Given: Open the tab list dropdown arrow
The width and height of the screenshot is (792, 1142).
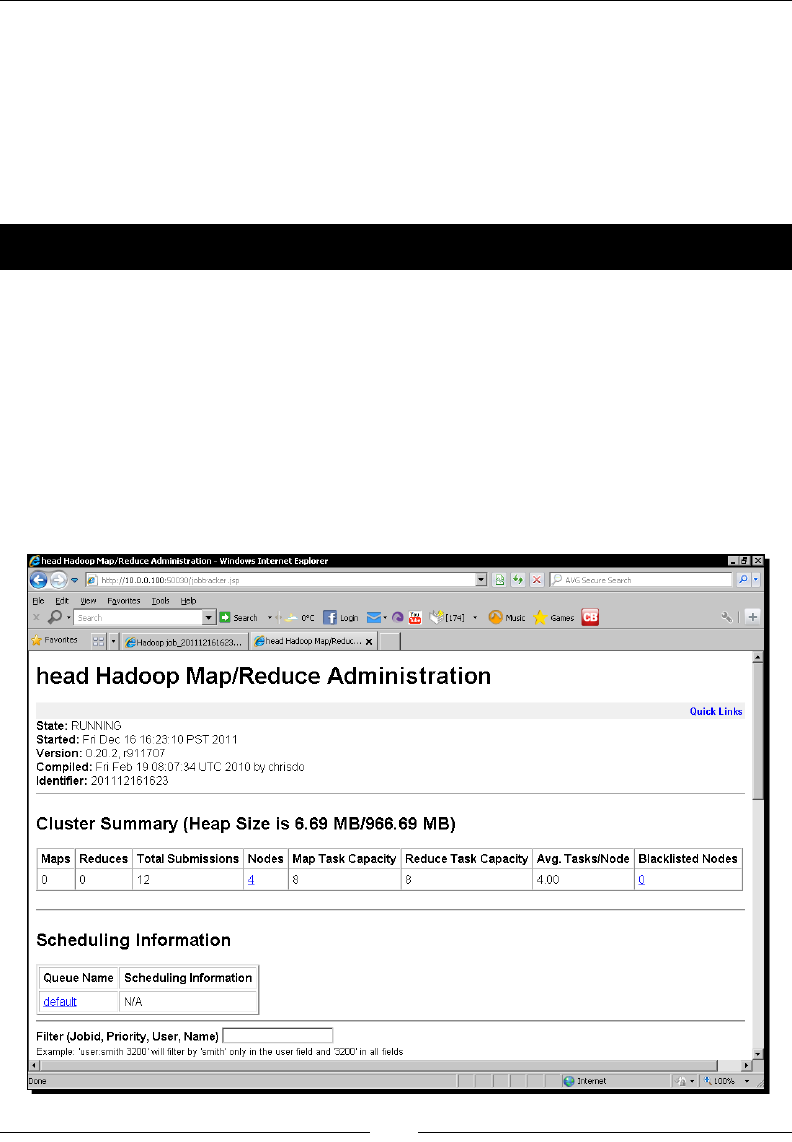Looking at the screenshot, I should (113, 641).
